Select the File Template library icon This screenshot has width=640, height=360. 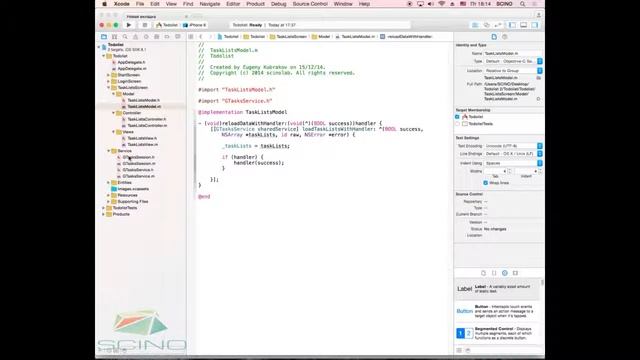click(x=483, y=273)
